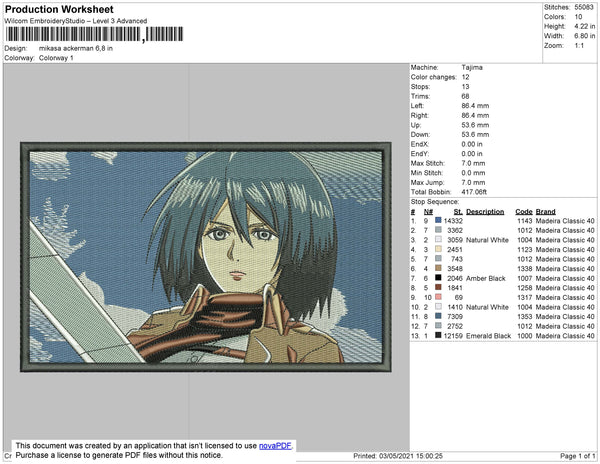This screenshot has height=464, width=600.
Task: Pick the white swatch in stop row 3
Action: [438, 239]
